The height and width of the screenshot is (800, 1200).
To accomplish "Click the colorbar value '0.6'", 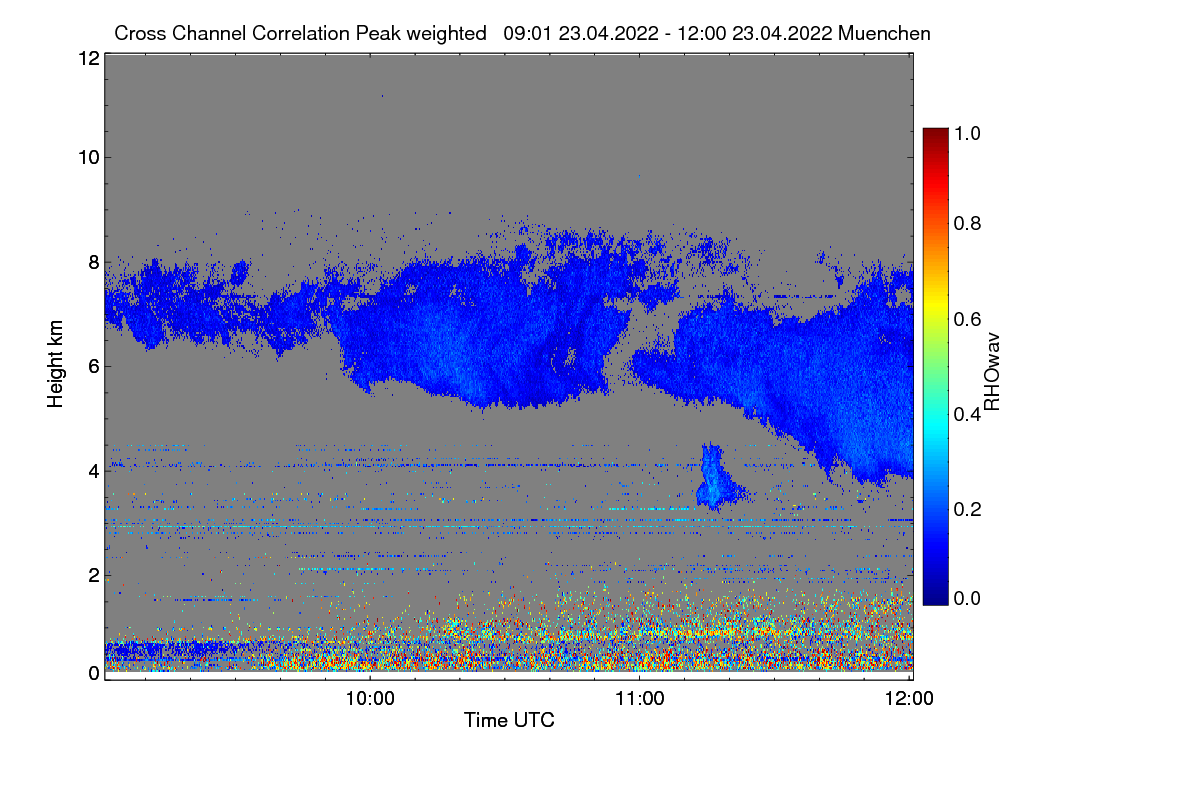I will point(967,318).
